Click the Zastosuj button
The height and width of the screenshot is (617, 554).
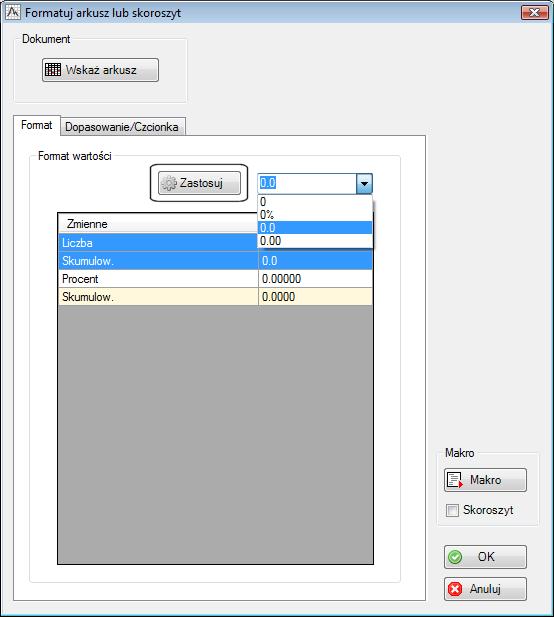pos(199,183)
